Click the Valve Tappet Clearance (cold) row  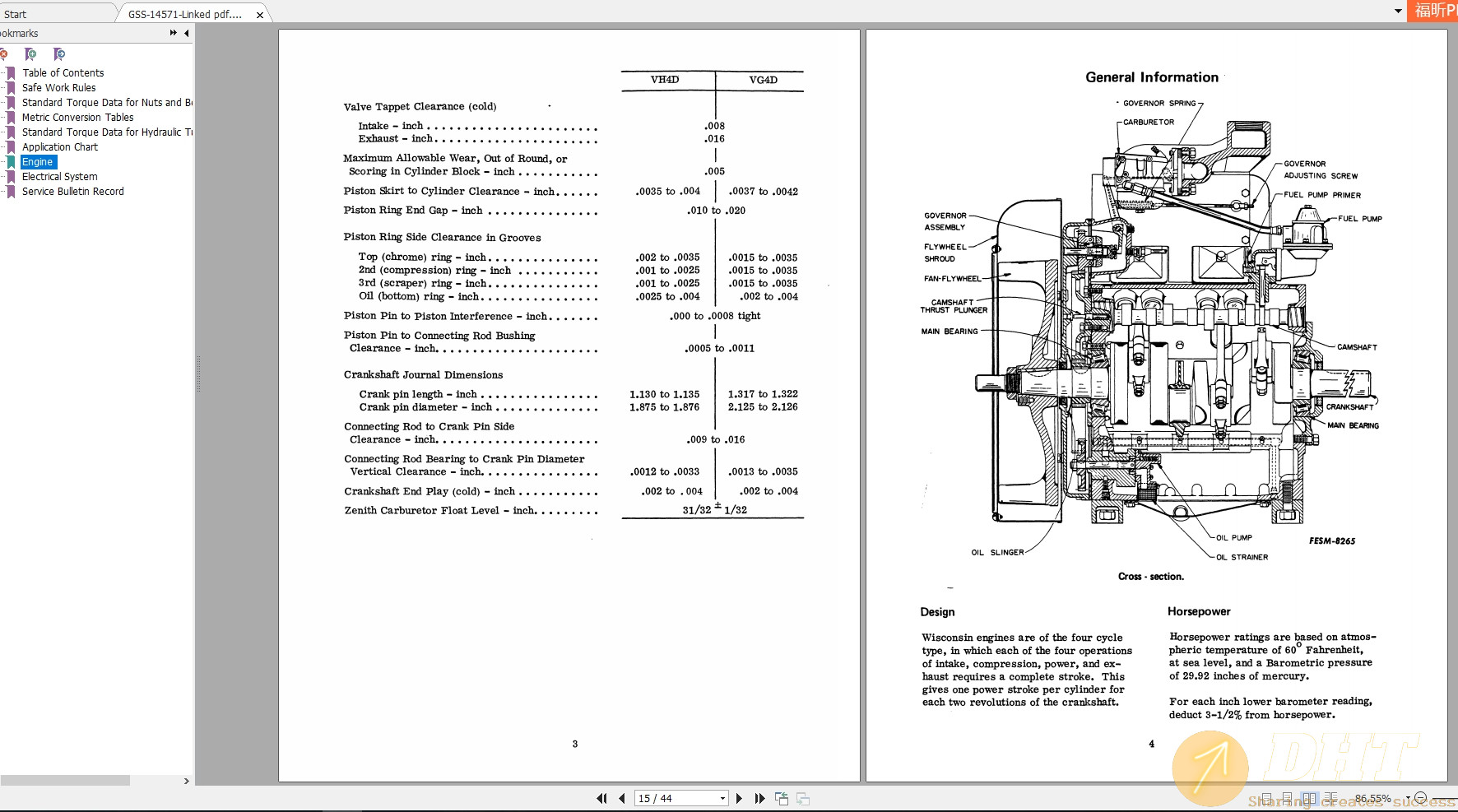tap(420, 107)
